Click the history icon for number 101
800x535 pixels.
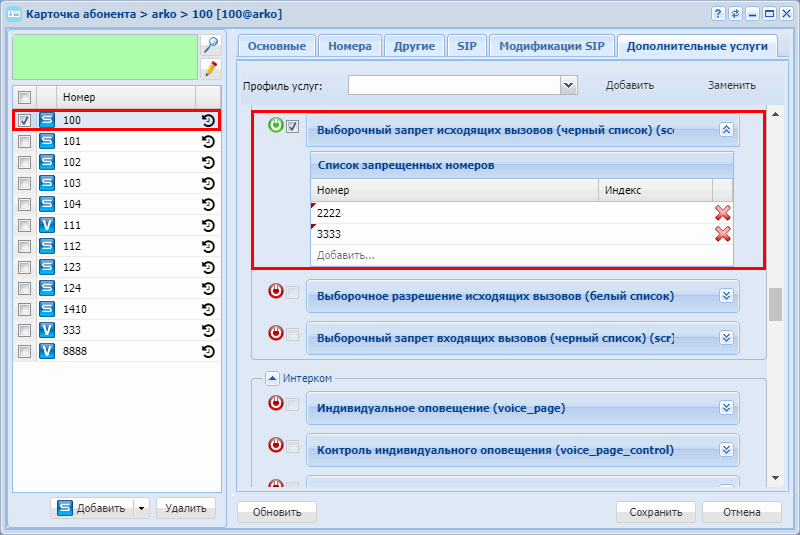click(x=208, y=141)
